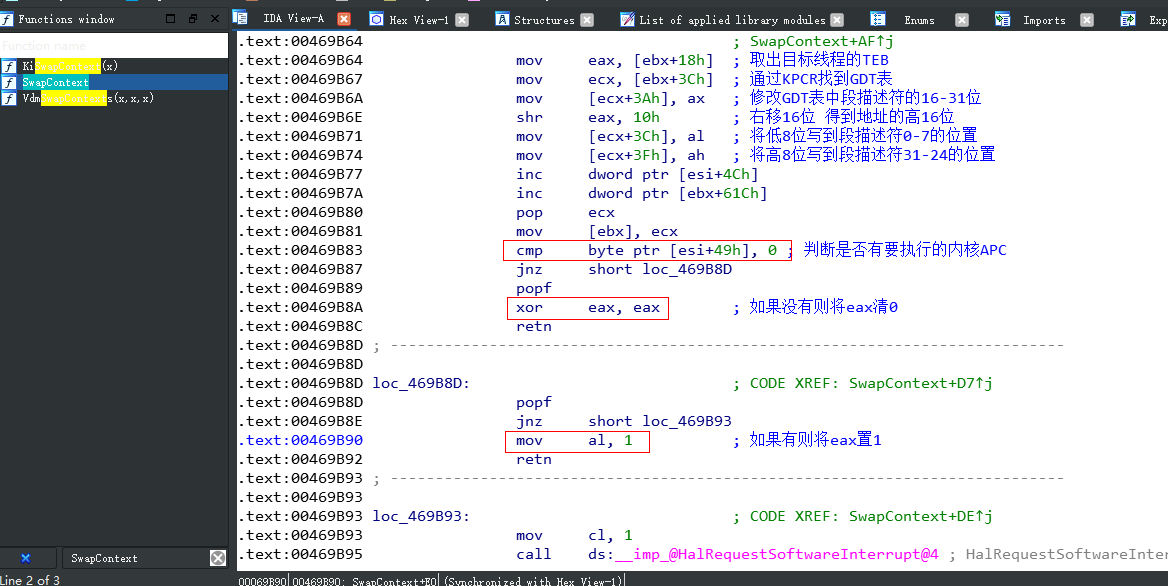Click the Hex View-1 hexadecimal icon

(x=376, y=18)
